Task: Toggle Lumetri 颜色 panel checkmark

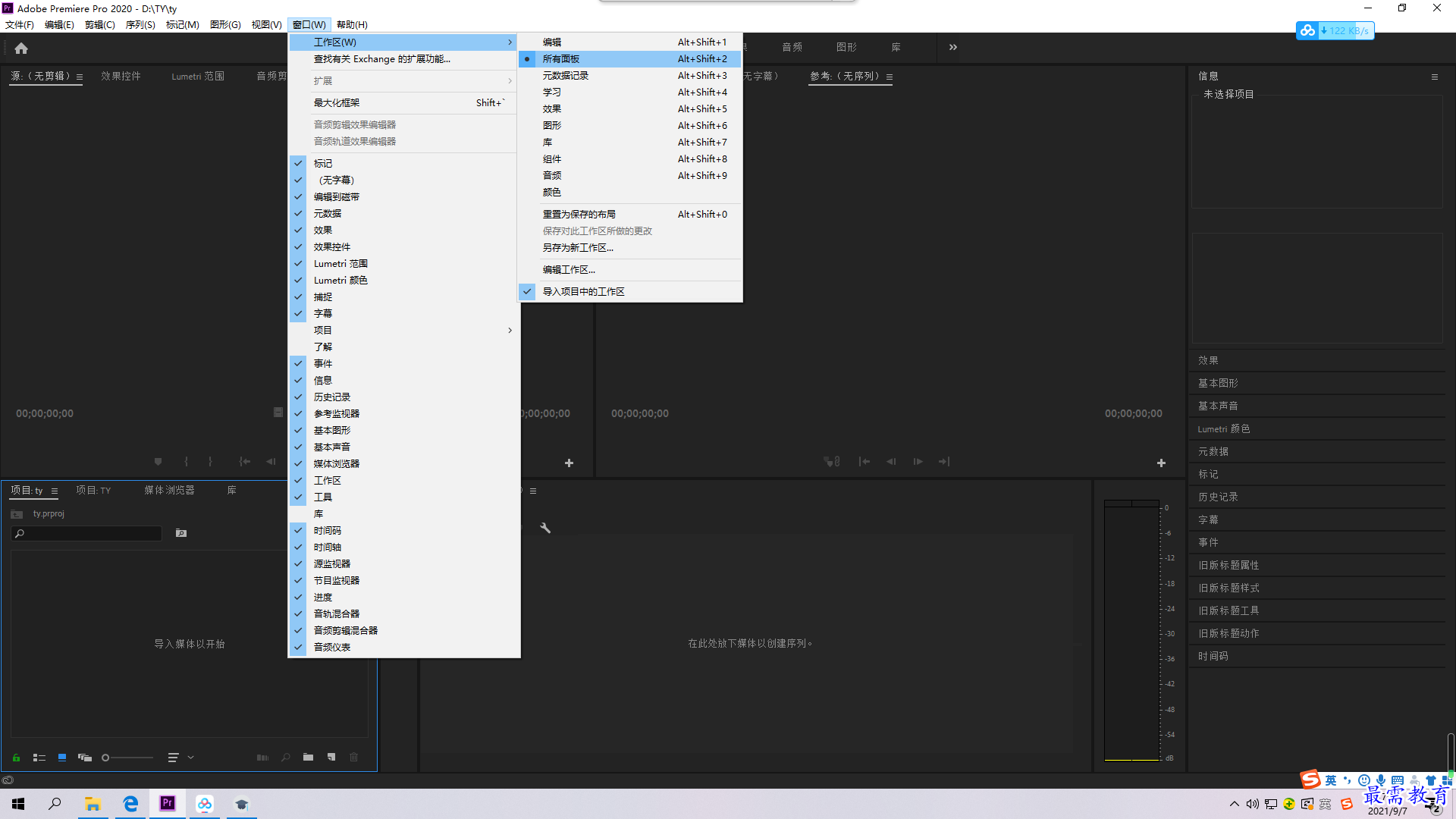Action: point(403,280)
